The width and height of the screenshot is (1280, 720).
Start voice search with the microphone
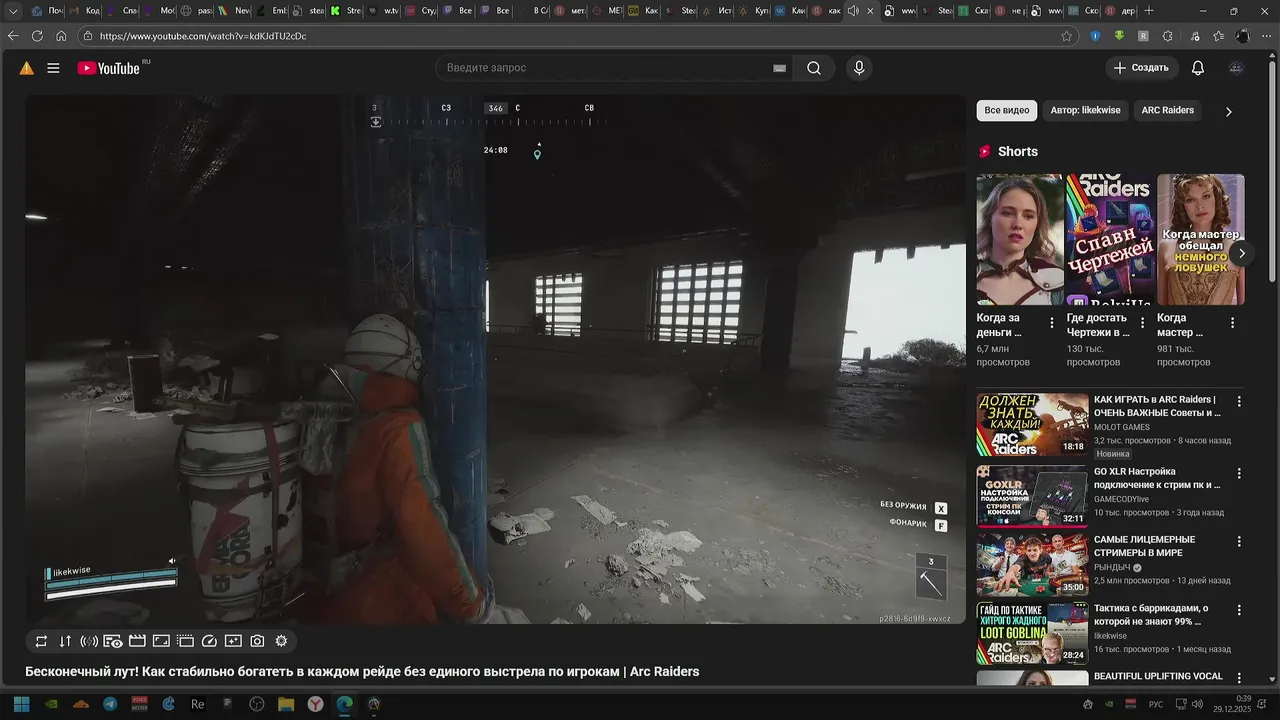click(858, 68)
